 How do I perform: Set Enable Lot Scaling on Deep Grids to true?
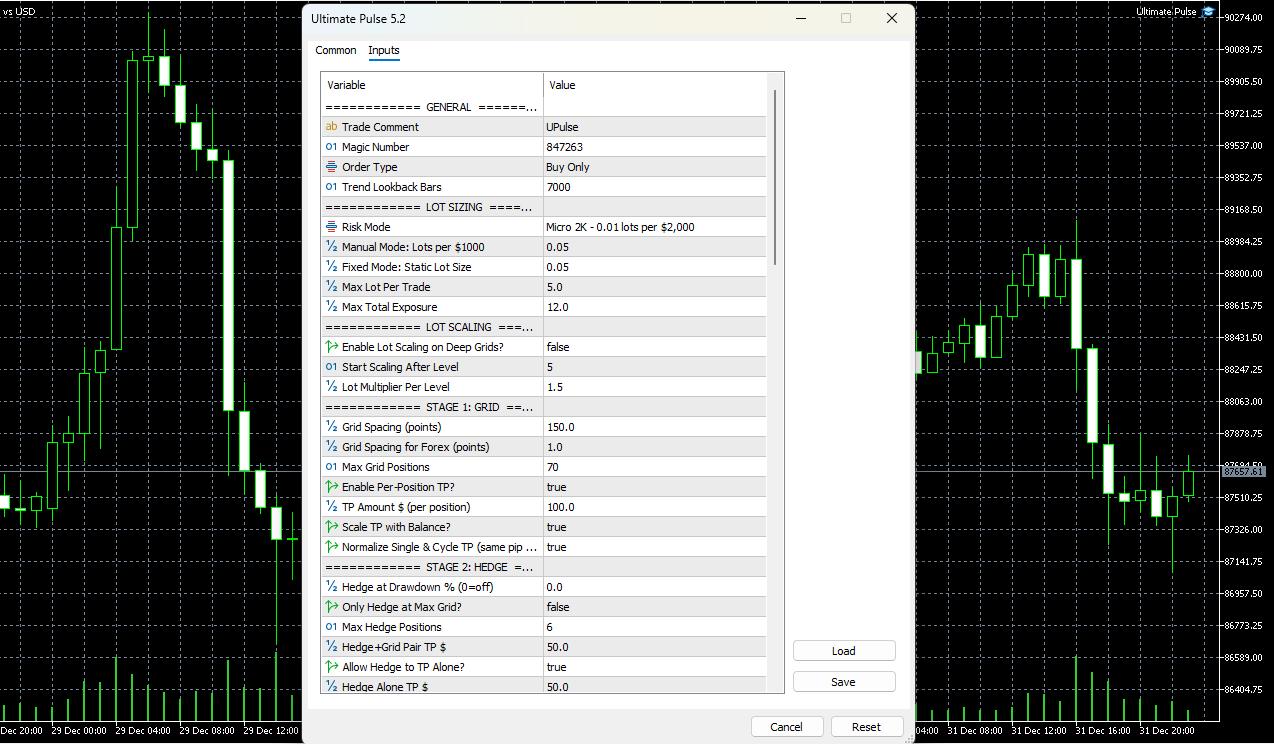(655, 347)
